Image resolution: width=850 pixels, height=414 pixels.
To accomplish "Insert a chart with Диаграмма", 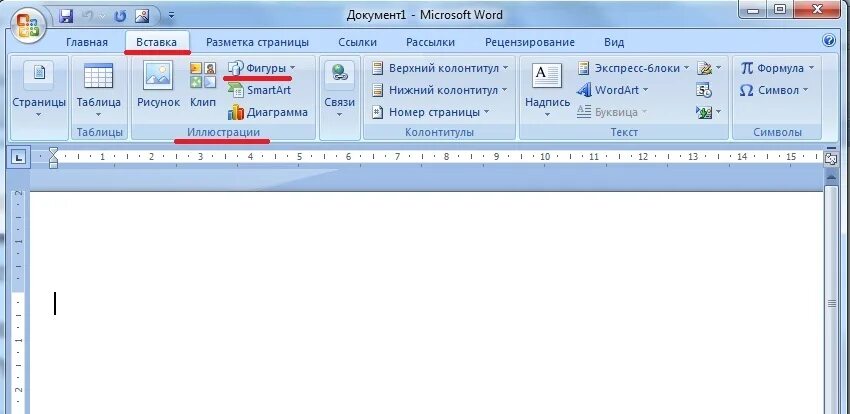I will pyautogui.click(x=268, y=113).
